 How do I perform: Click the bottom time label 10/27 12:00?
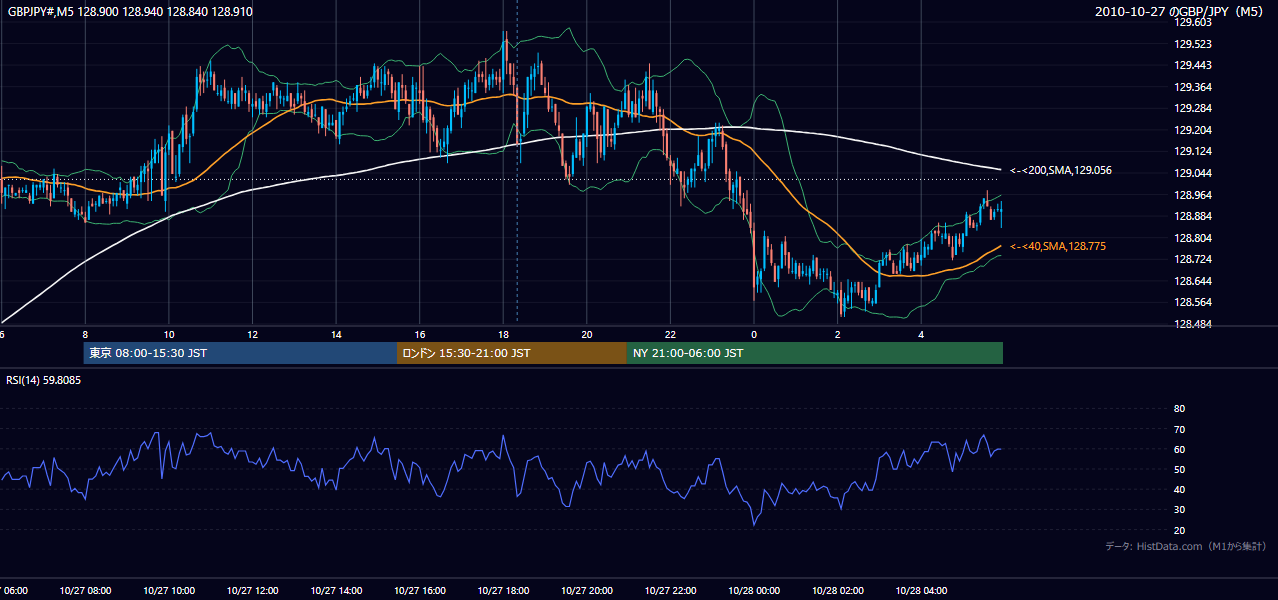pos(252,591)
